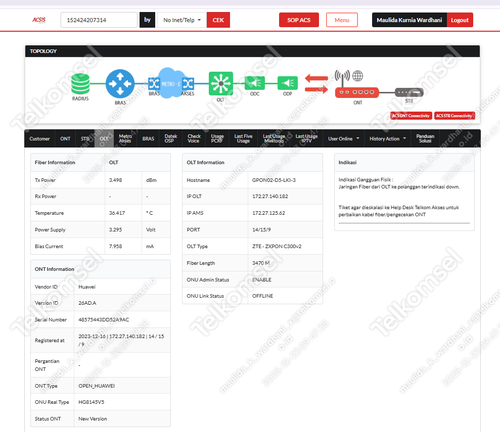Expand the User Online dropdown menu
The image size is (500, 432).
[343, 139]
